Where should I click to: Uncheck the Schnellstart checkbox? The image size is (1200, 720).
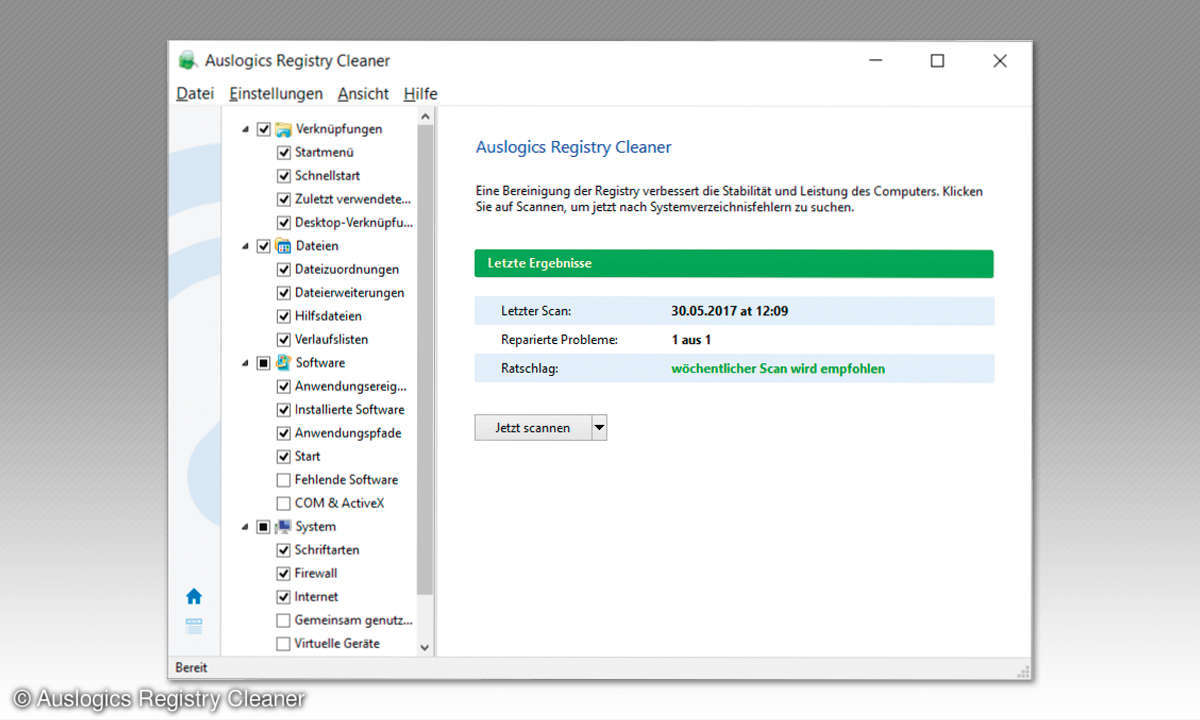(283, 176)
